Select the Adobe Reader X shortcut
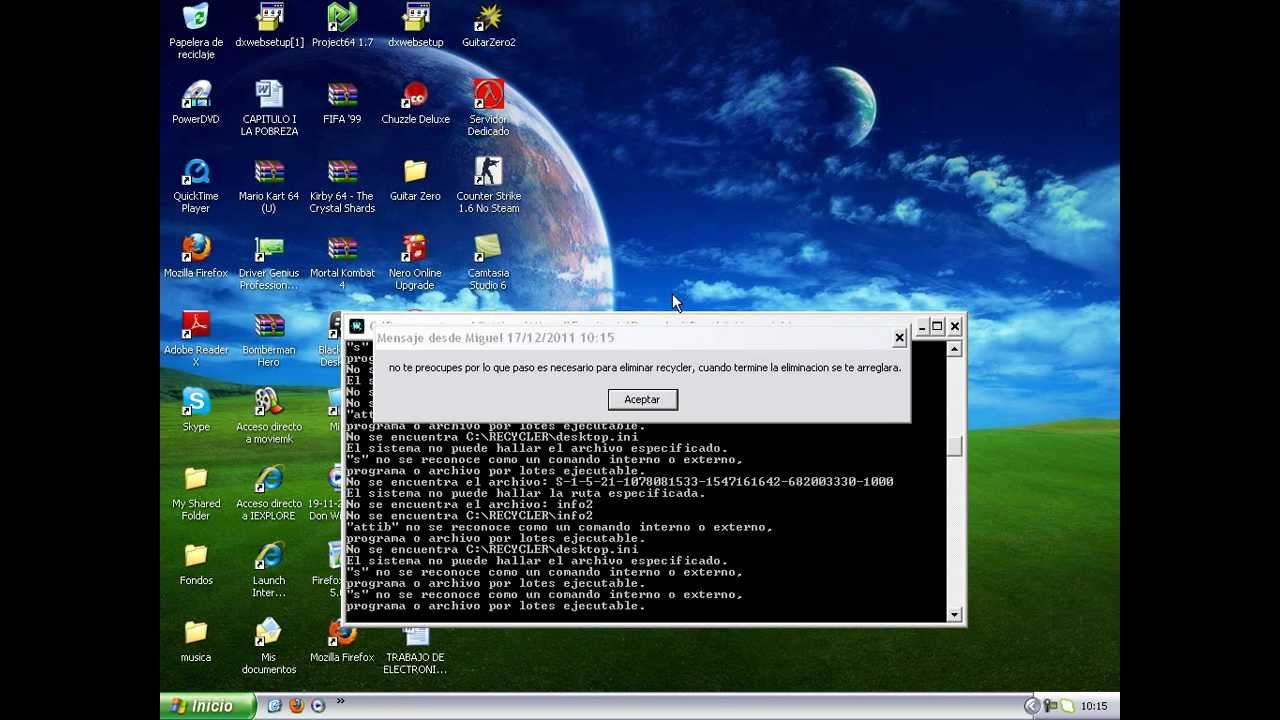The image size is (1280, 720). click(x=196, y=340)
